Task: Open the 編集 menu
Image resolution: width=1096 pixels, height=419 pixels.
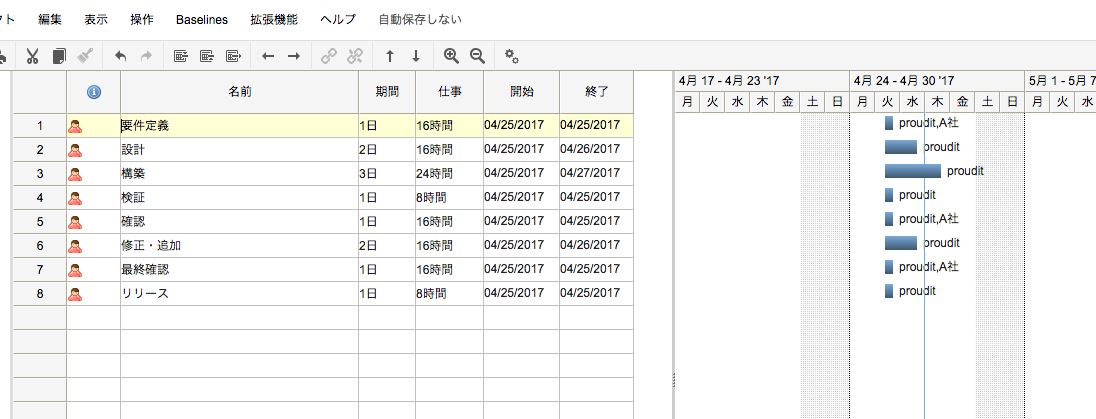Action: [50, 19]
